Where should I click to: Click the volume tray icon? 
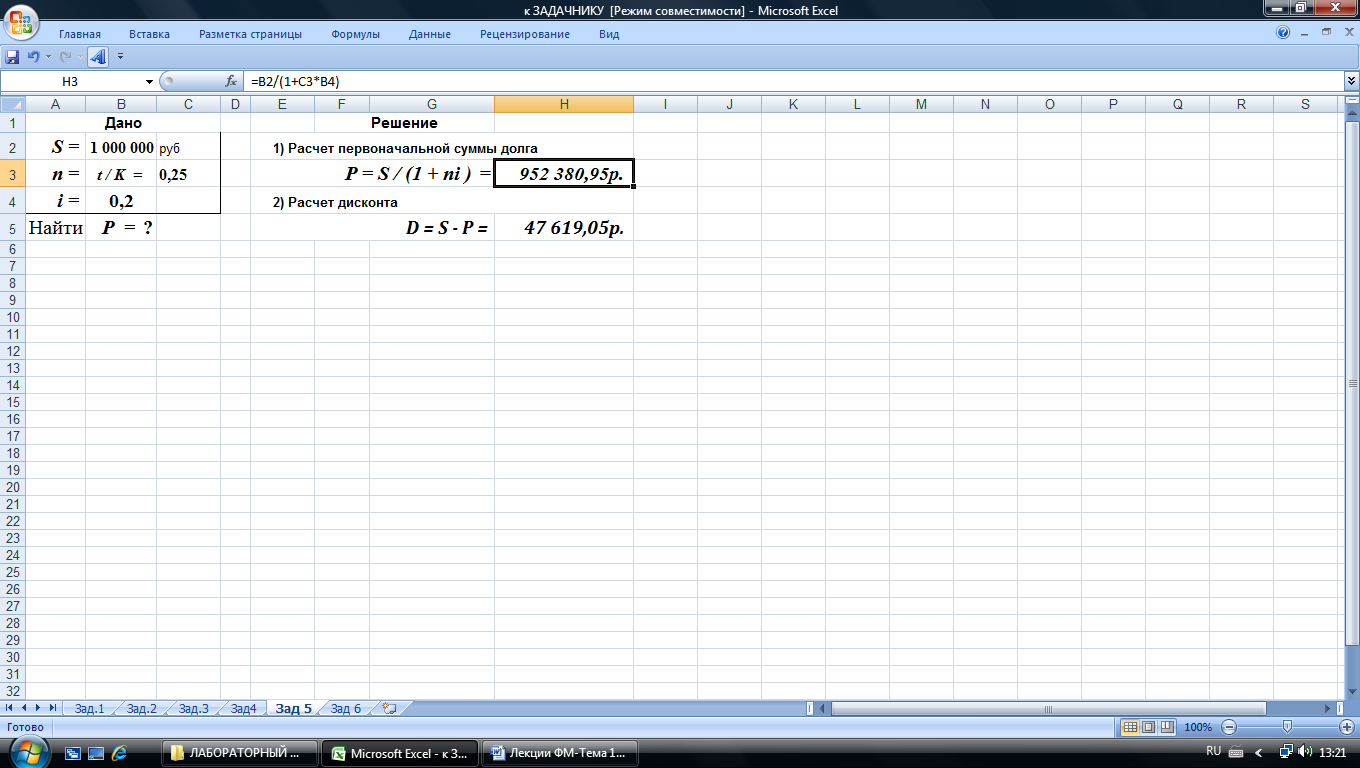[x=1307, y=752]
